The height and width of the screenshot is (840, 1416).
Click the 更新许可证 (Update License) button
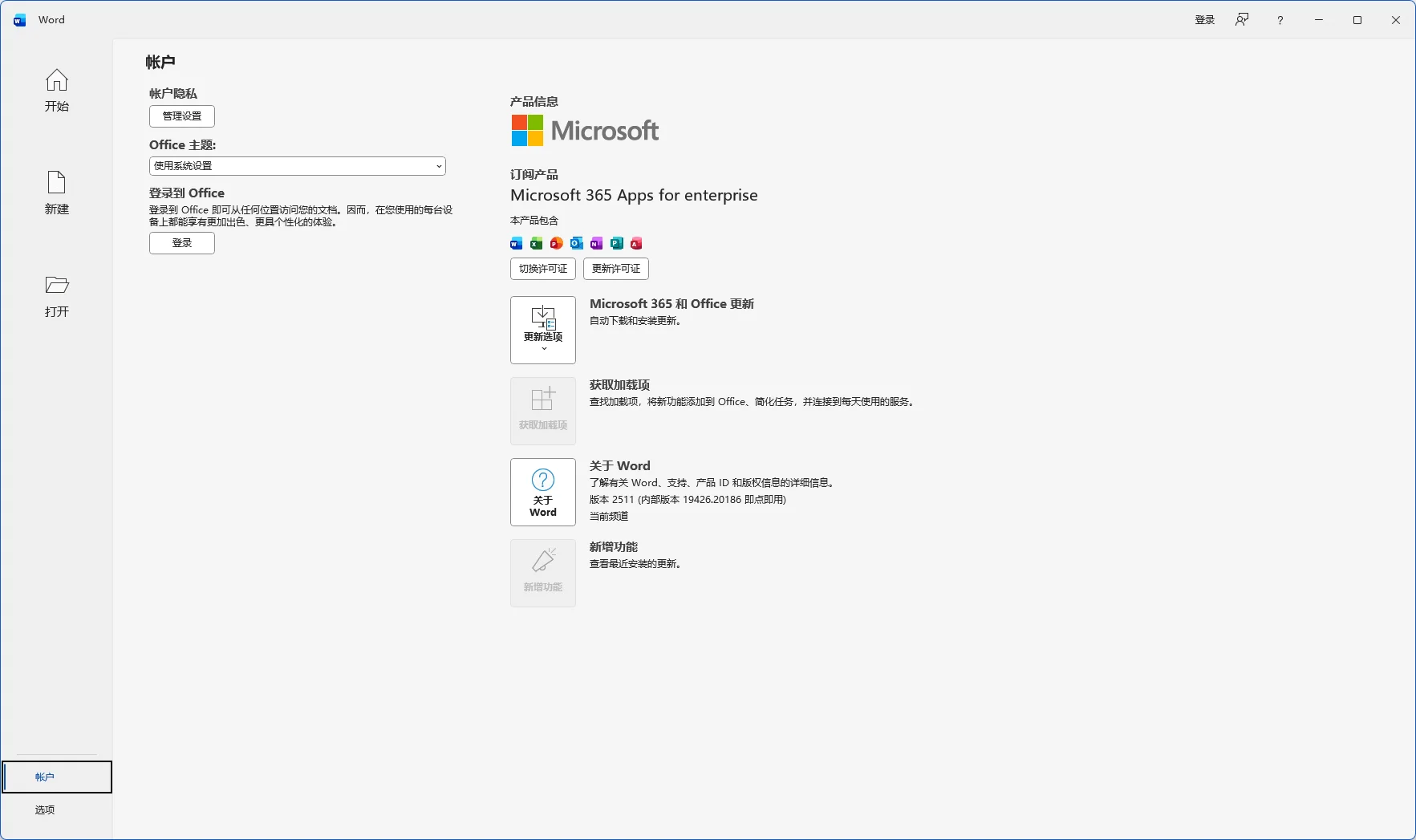(615, 269)
